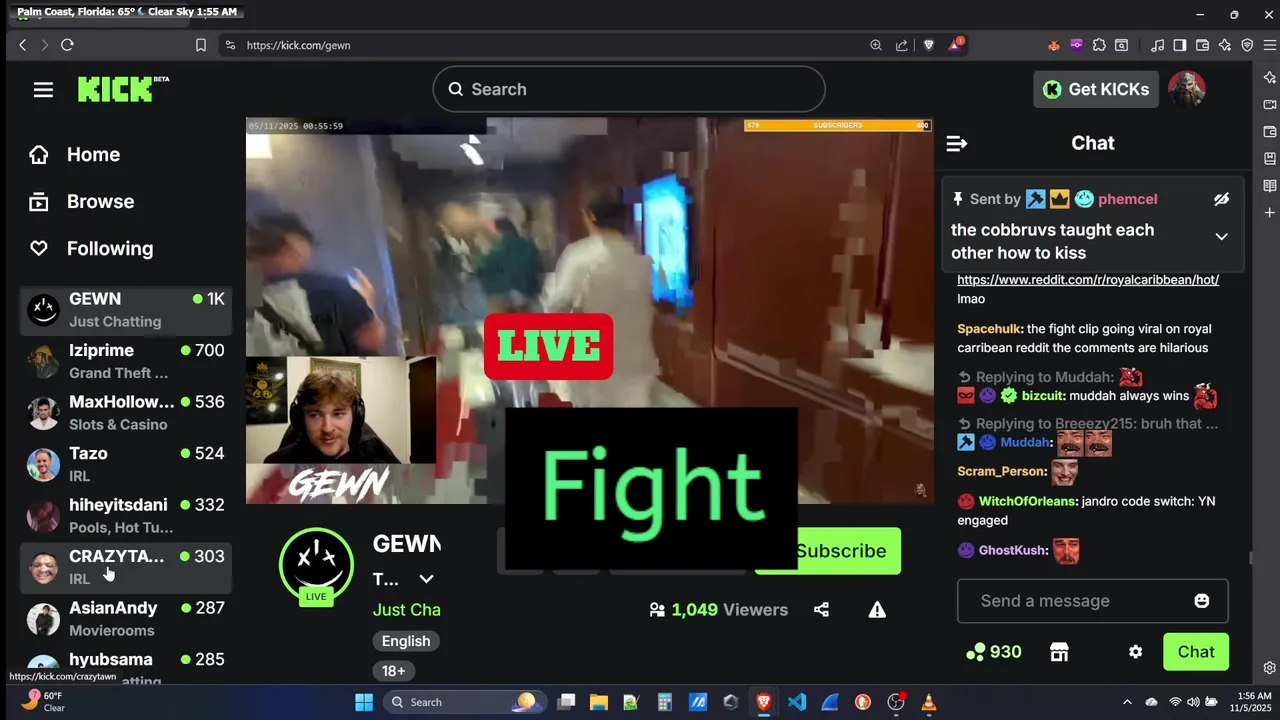This screenshot has height=720, width=1280.
Task: Click username GhostKush in chat
Action: point(1013,550)
